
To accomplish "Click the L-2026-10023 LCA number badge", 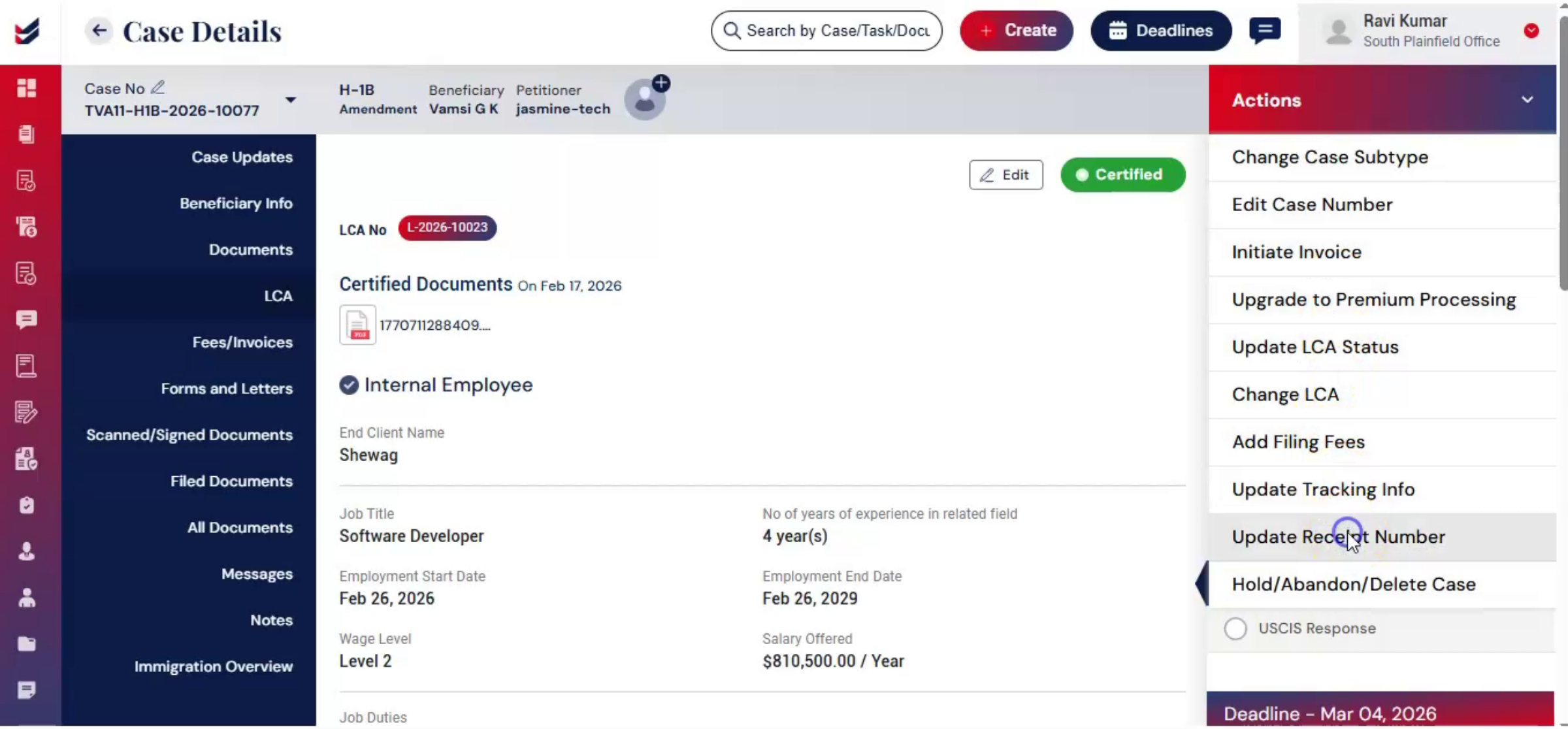I will click(447, 227).
